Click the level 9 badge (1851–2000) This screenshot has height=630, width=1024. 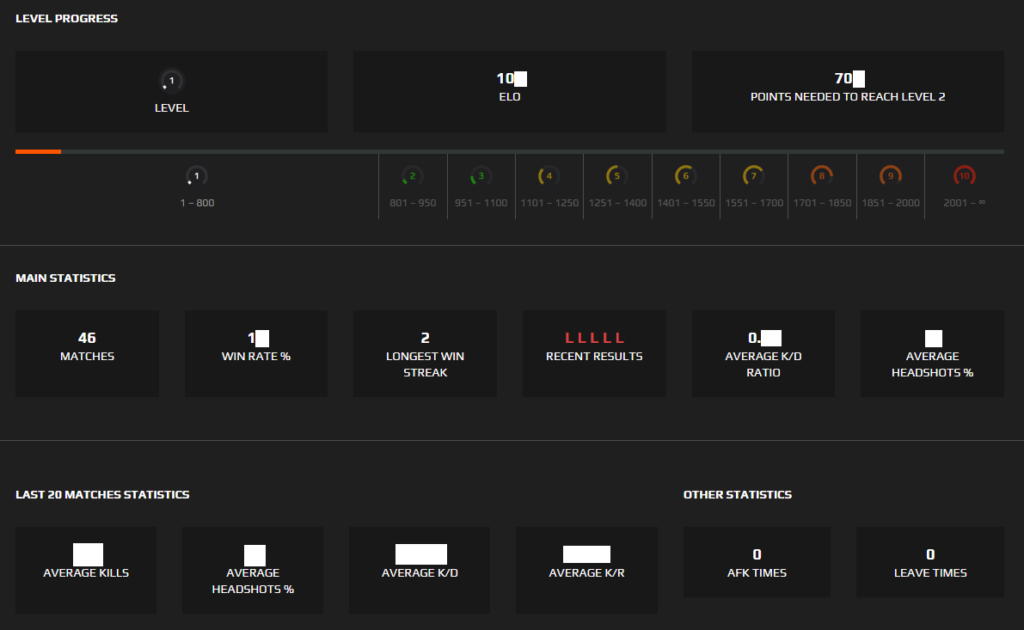[890, 175]
